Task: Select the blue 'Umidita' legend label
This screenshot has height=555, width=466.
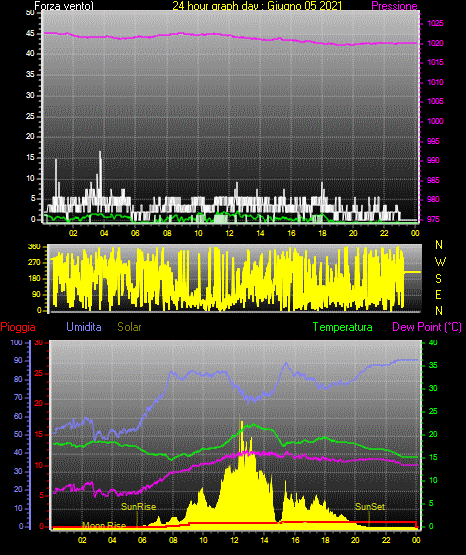Action: click(84, 327)
